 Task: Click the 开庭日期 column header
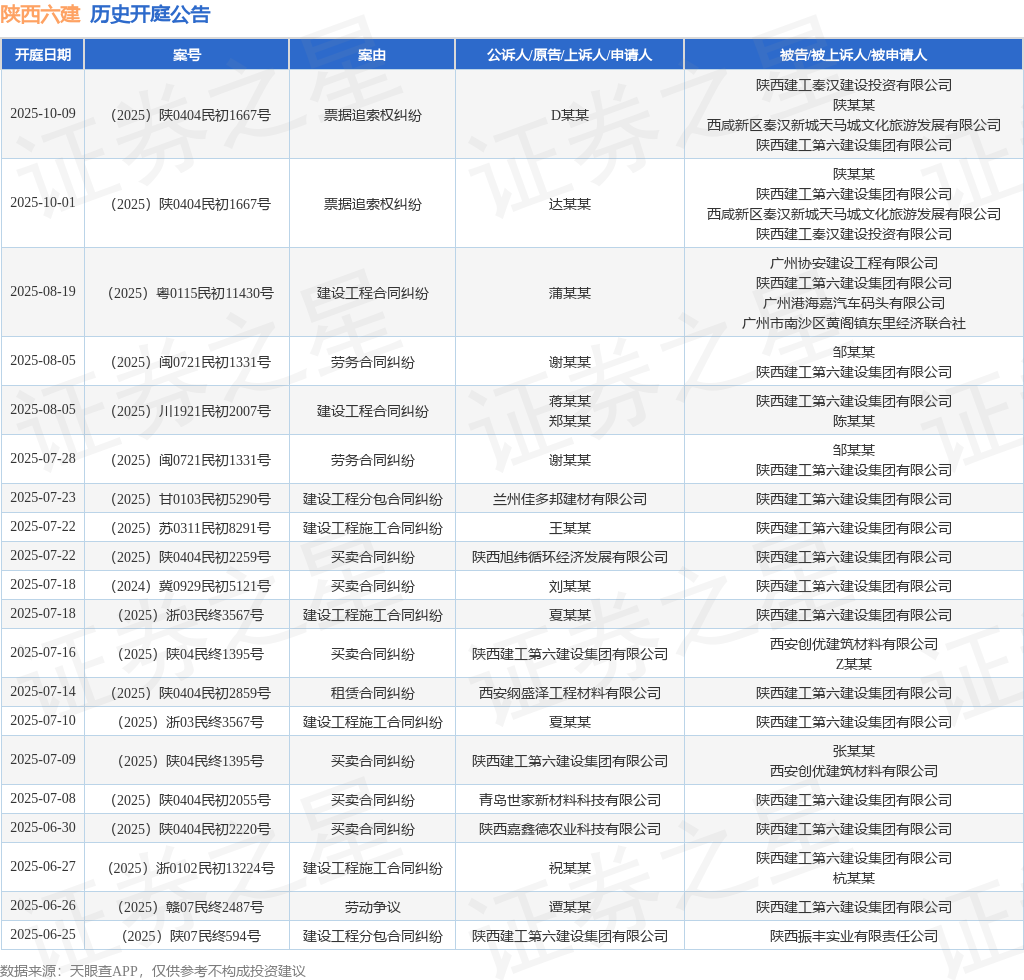point(43,55)
